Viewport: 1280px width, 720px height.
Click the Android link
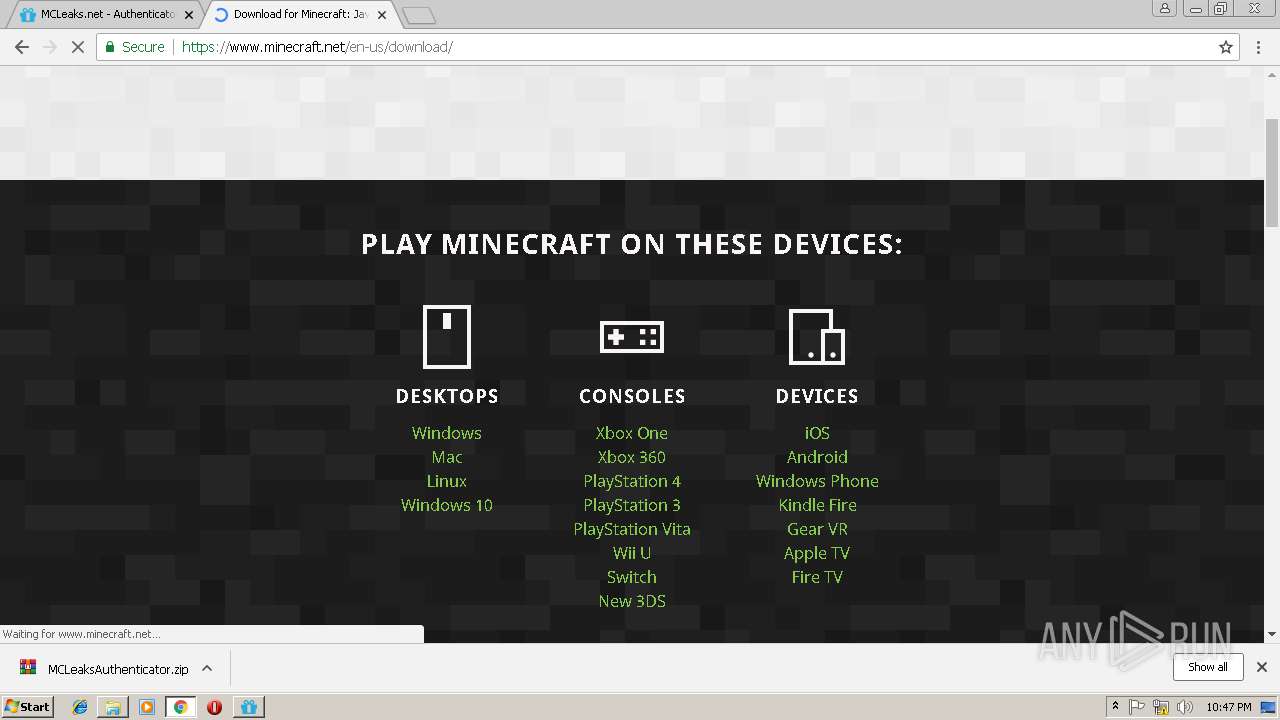[x=817, y=457]
